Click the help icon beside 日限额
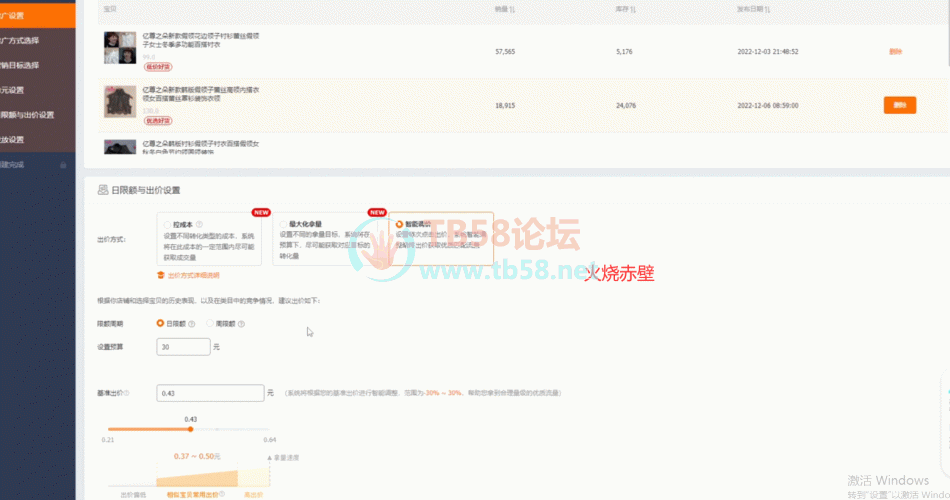This screenshot has height=500, width=950. (x=191, y=324)
